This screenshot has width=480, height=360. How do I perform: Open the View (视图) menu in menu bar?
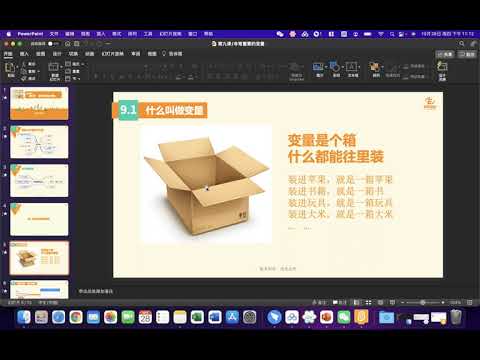(x=85, y=34)
